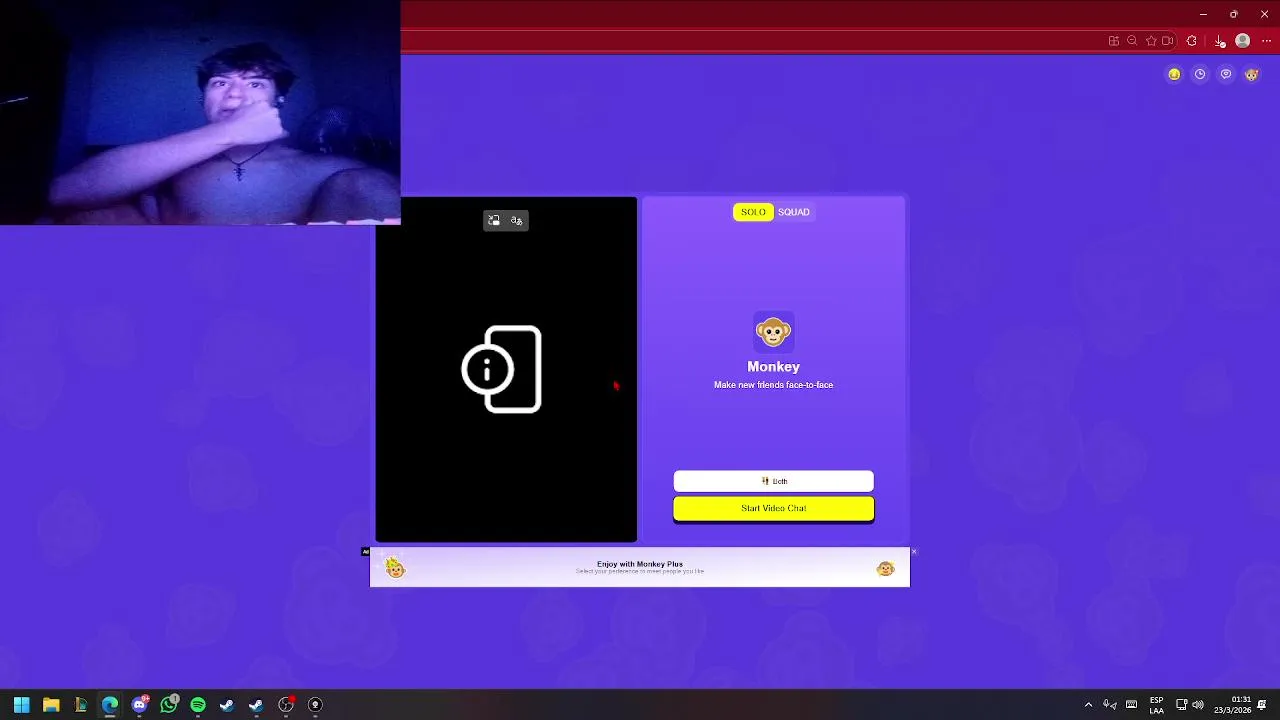Image resolution: width=1280 pixels, height=720 pixels.
Task: Close the Monkey Plus ad banner
Action: click(914, 551)
